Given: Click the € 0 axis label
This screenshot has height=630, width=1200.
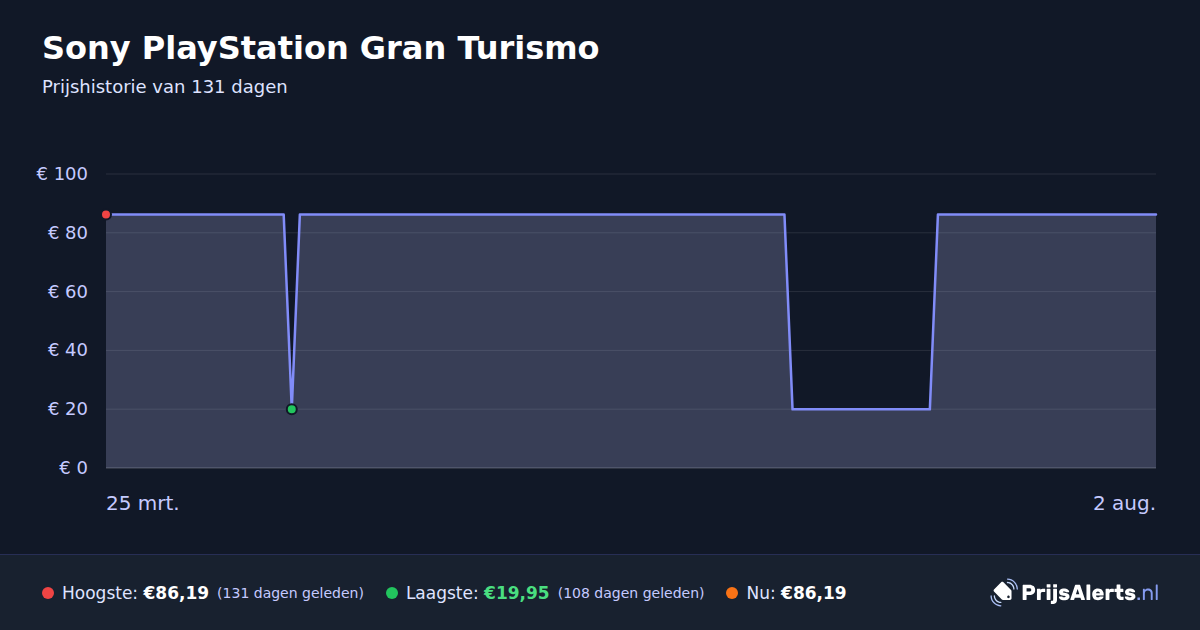Looking at the screenshot, I should 73,468.
